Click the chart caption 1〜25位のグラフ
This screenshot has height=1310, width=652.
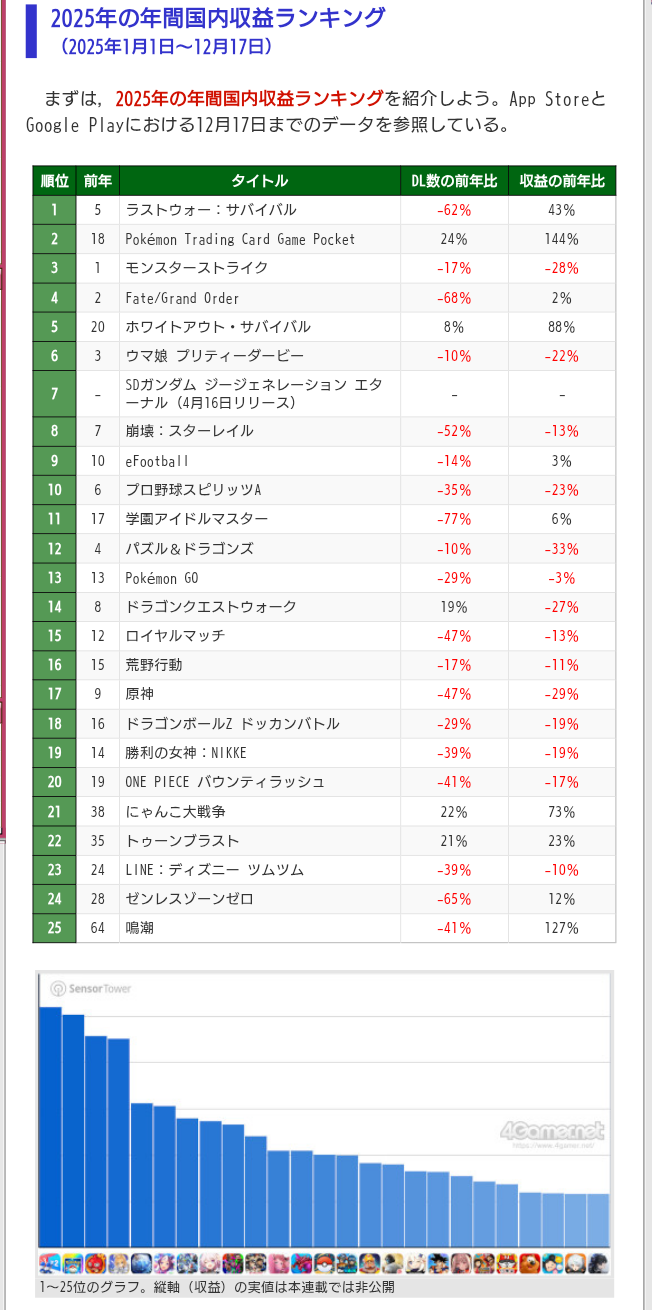215,1287
